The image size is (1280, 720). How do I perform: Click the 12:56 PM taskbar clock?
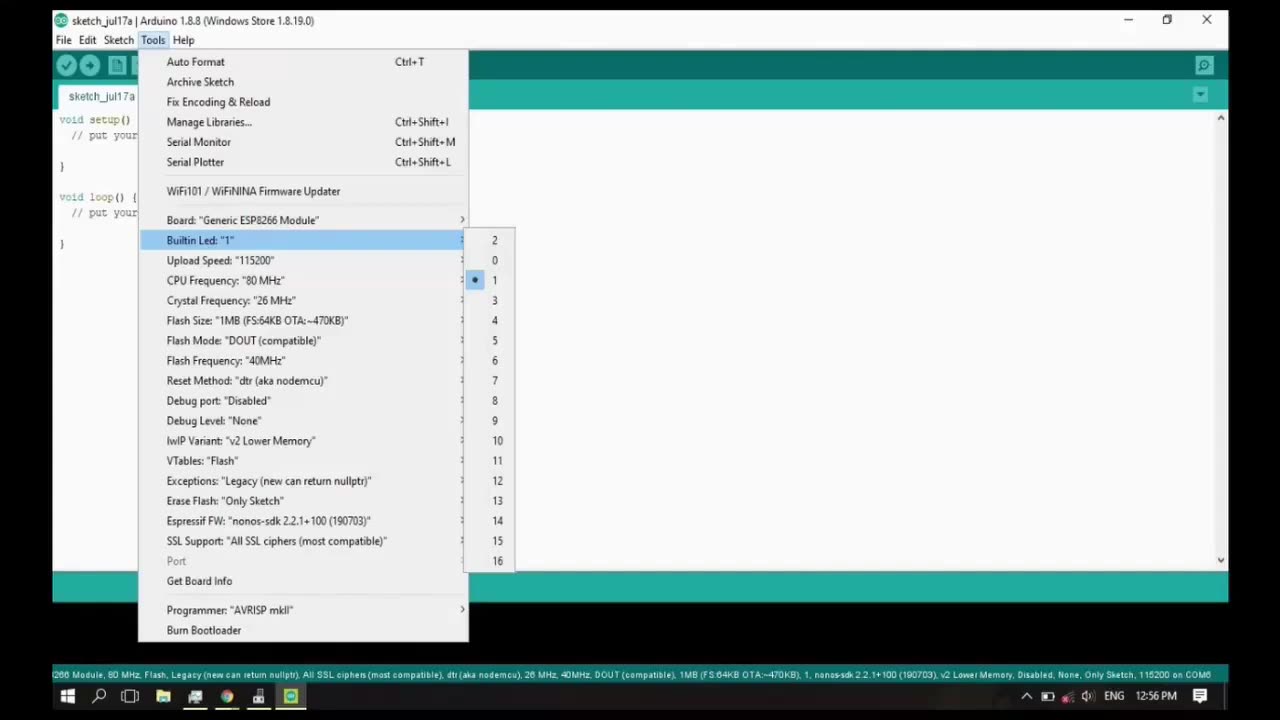[1156, 696]
